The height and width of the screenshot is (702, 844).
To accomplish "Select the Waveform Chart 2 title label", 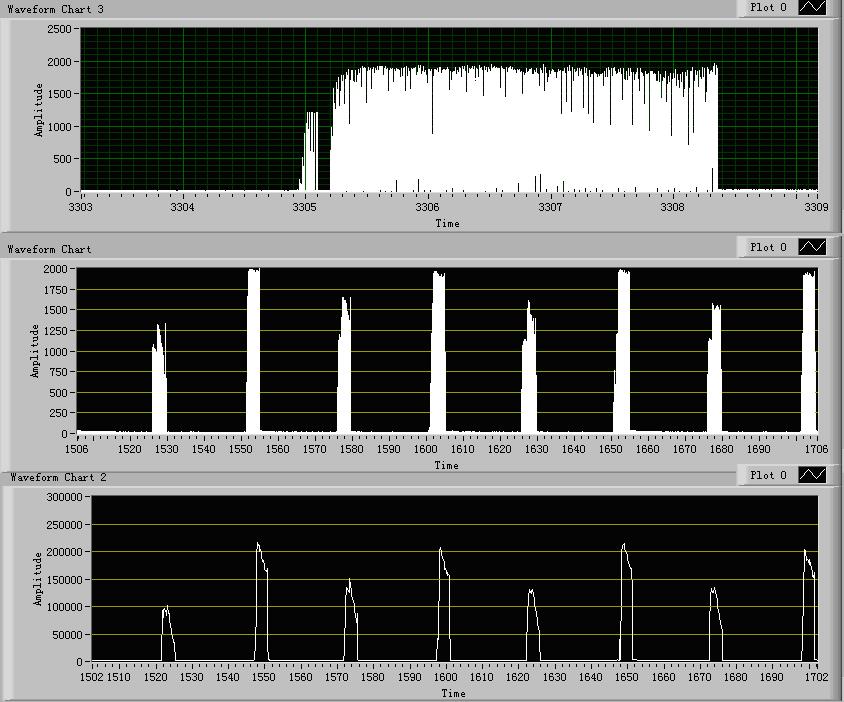I will point(58,478).
